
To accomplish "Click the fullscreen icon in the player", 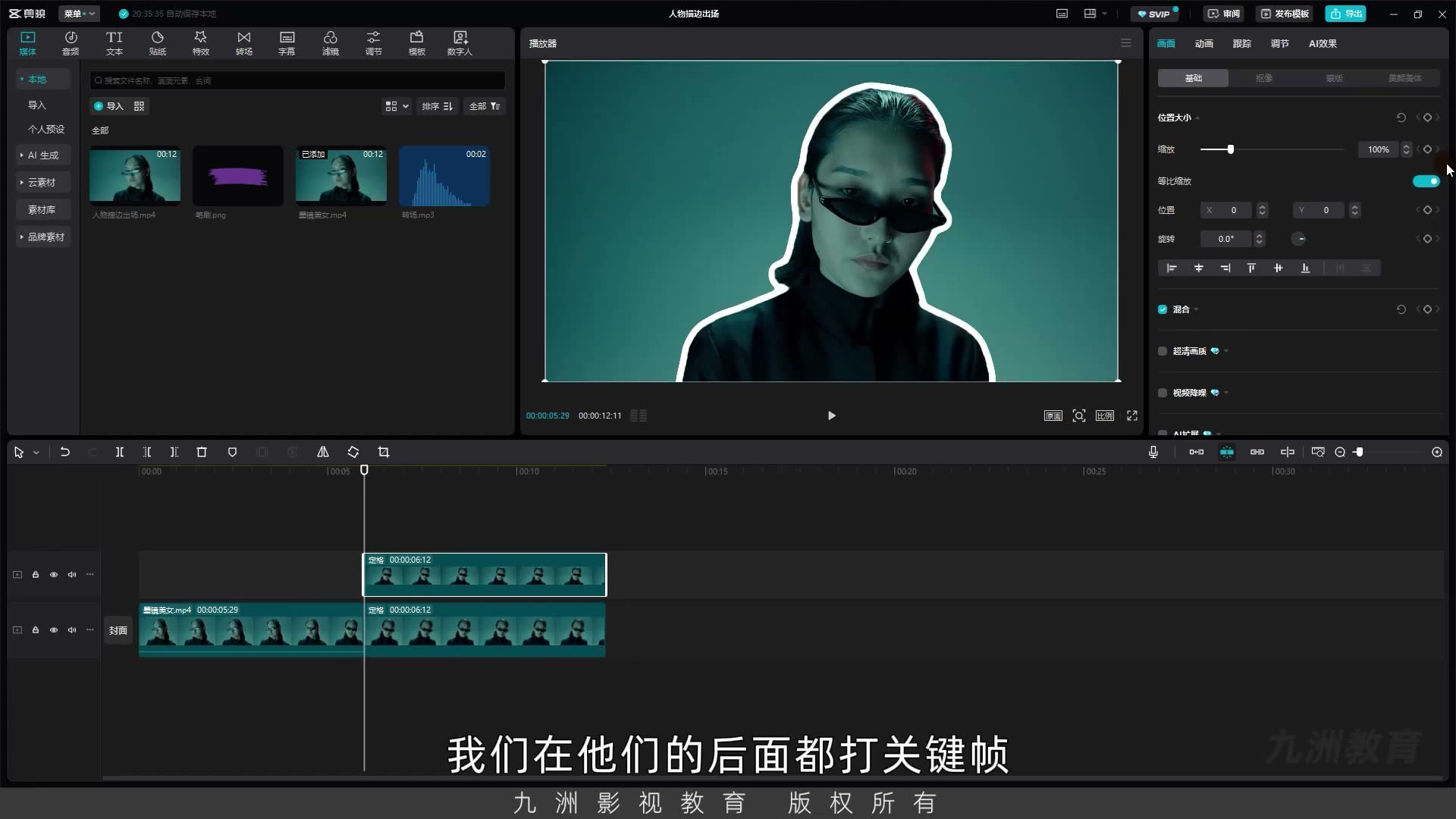I will point(1132,416).
